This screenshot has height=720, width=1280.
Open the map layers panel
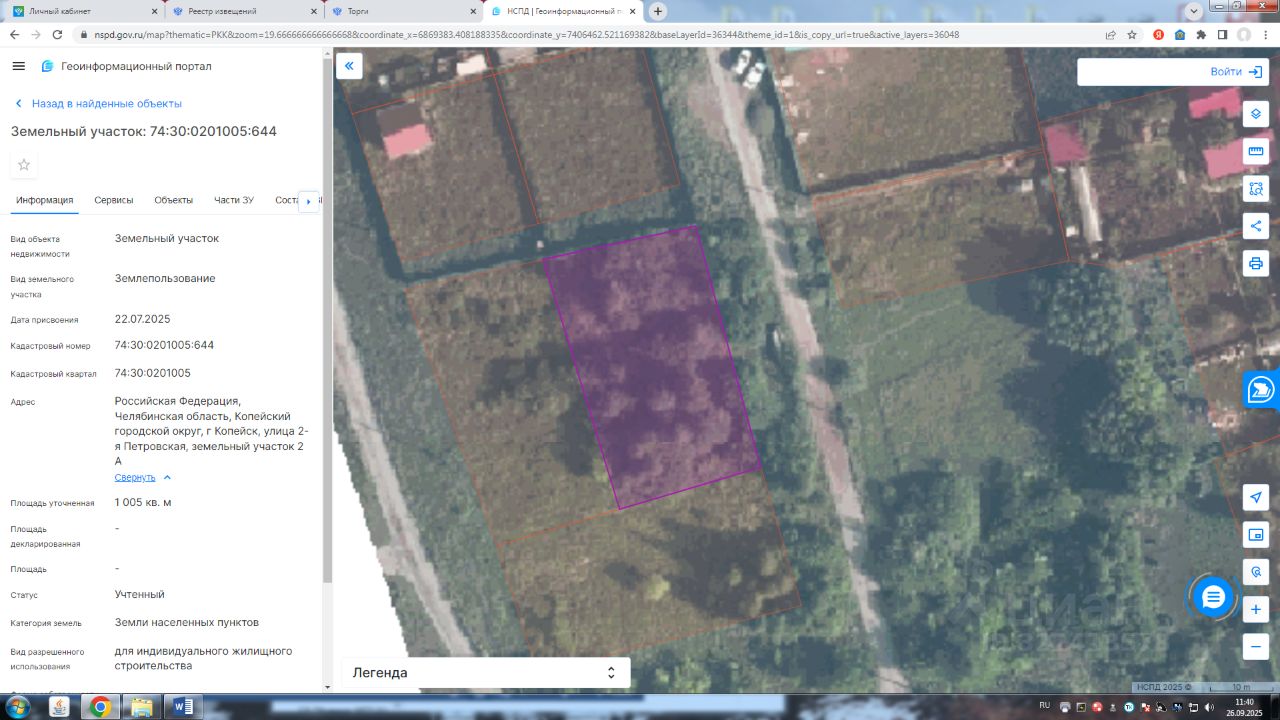coord(1256,114)
